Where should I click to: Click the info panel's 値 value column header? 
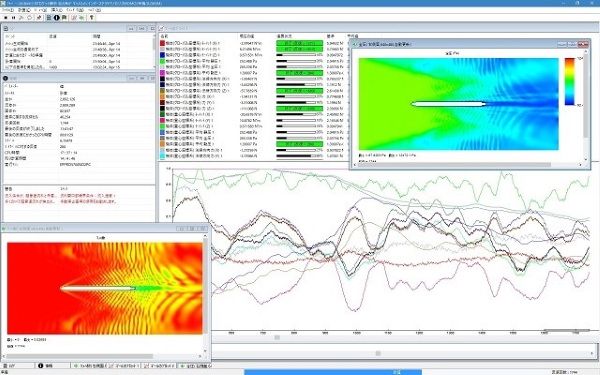coord(62,86)
